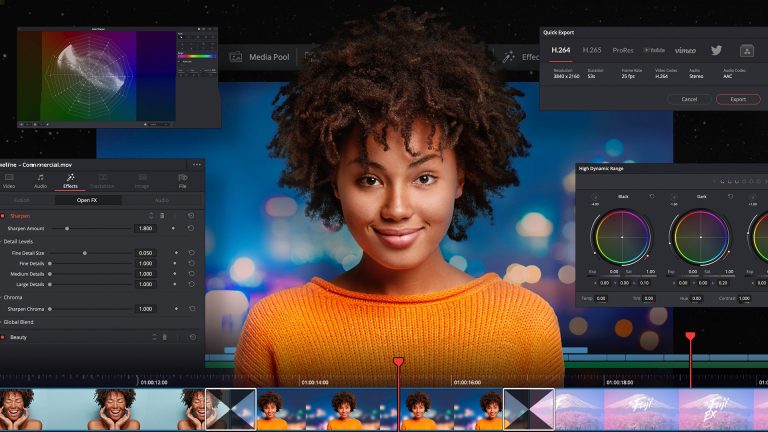Click the Export button in Quick Export
Screen dimensions: 768x432
click(738, 99)
